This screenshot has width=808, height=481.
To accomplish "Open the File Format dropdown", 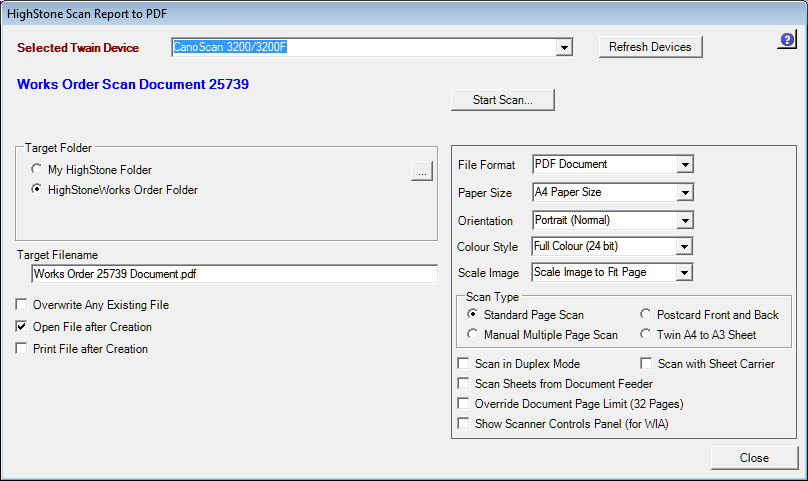I will click(x=685, y=164).
